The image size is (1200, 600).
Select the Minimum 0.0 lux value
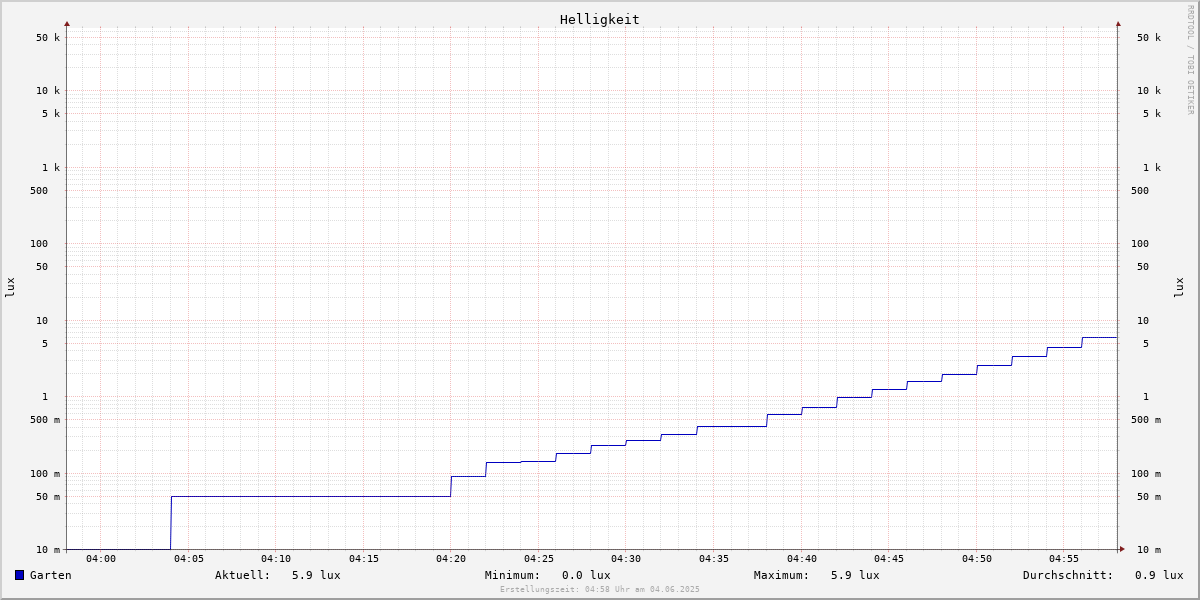(x=586, y=575)
